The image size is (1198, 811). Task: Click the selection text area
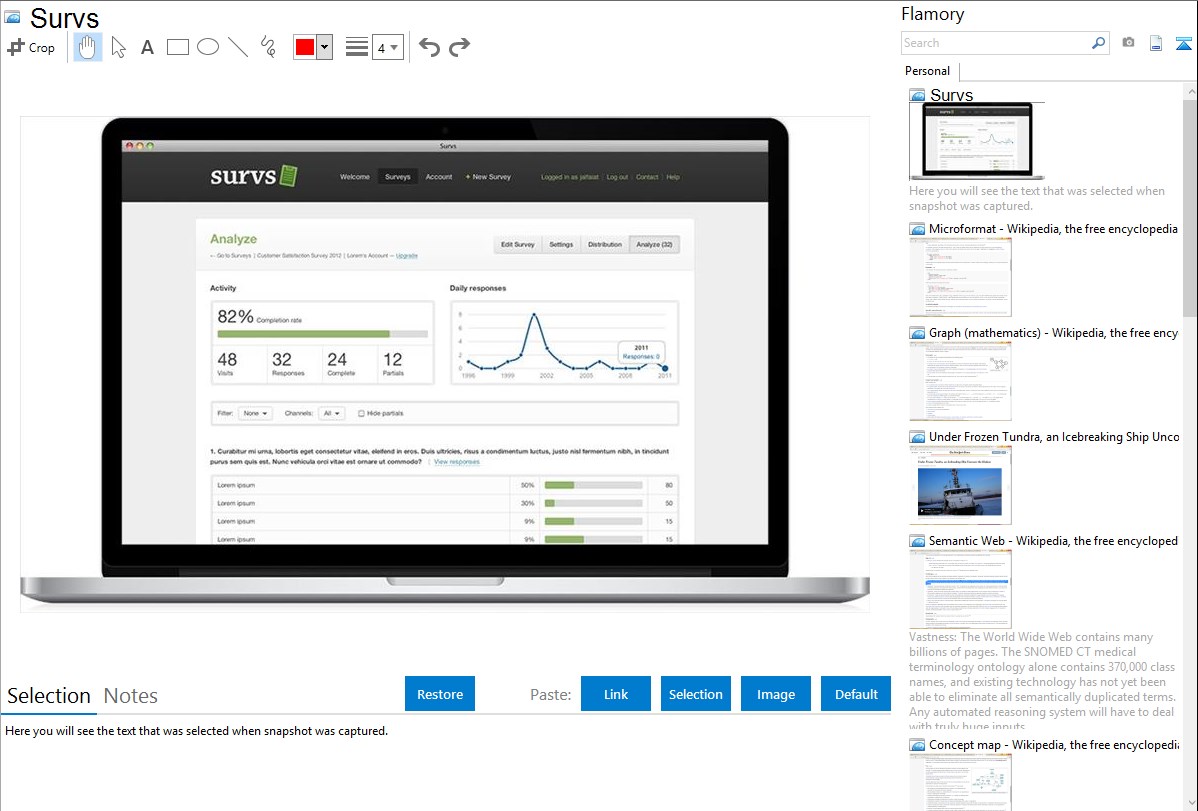pos(445,764)
